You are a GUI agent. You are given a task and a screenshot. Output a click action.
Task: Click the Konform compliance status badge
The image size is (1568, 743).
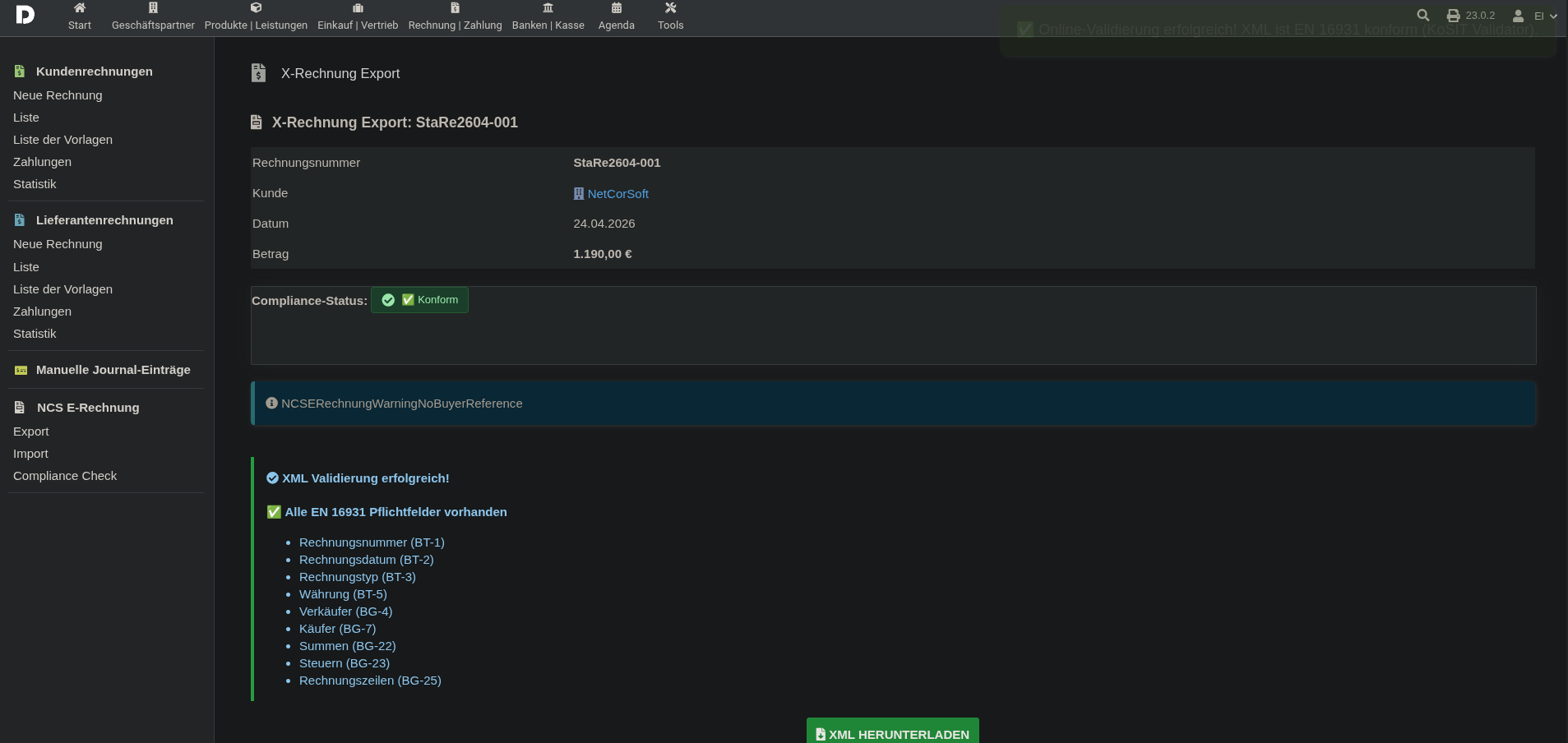click(x=420, y=300)
